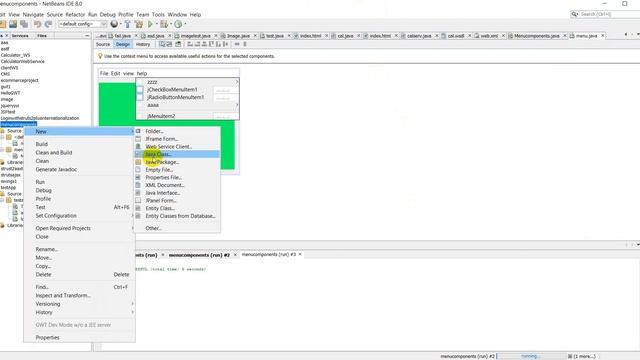The image size is (640, 360).
Task: Open the Services panel tab
Action: 20,36
